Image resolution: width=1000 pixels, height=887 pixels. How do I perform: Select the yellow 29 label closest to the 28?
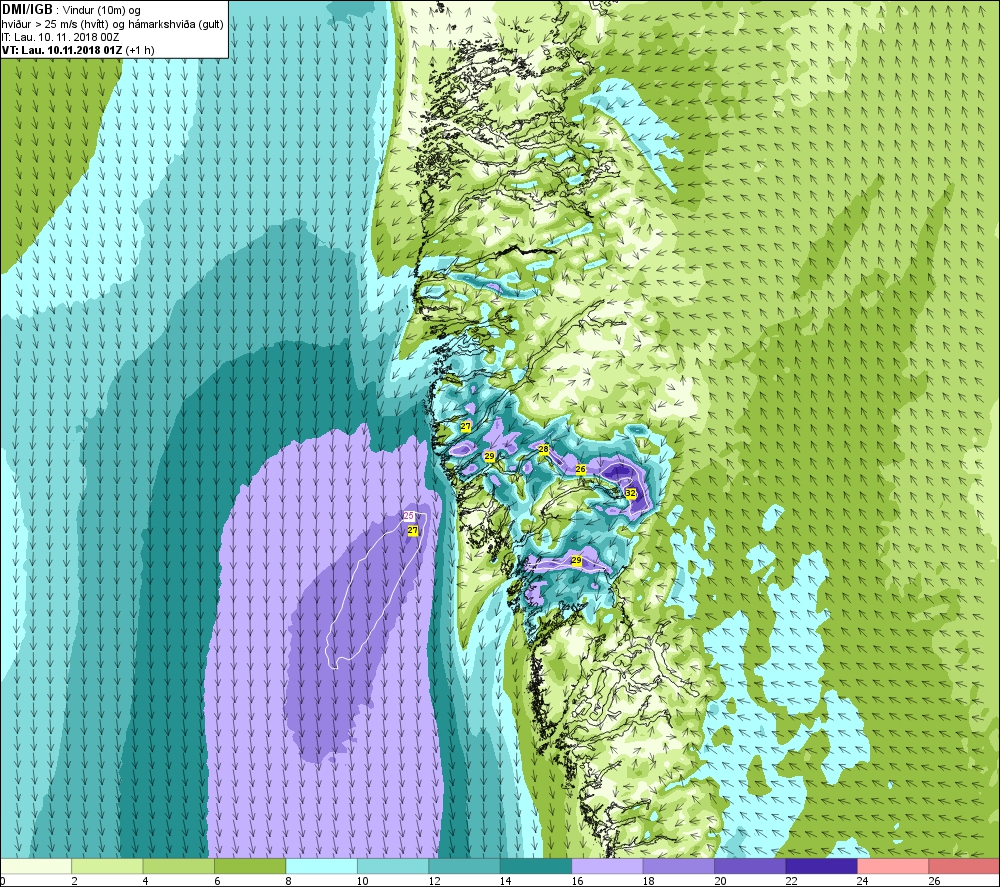click(489, 456)
